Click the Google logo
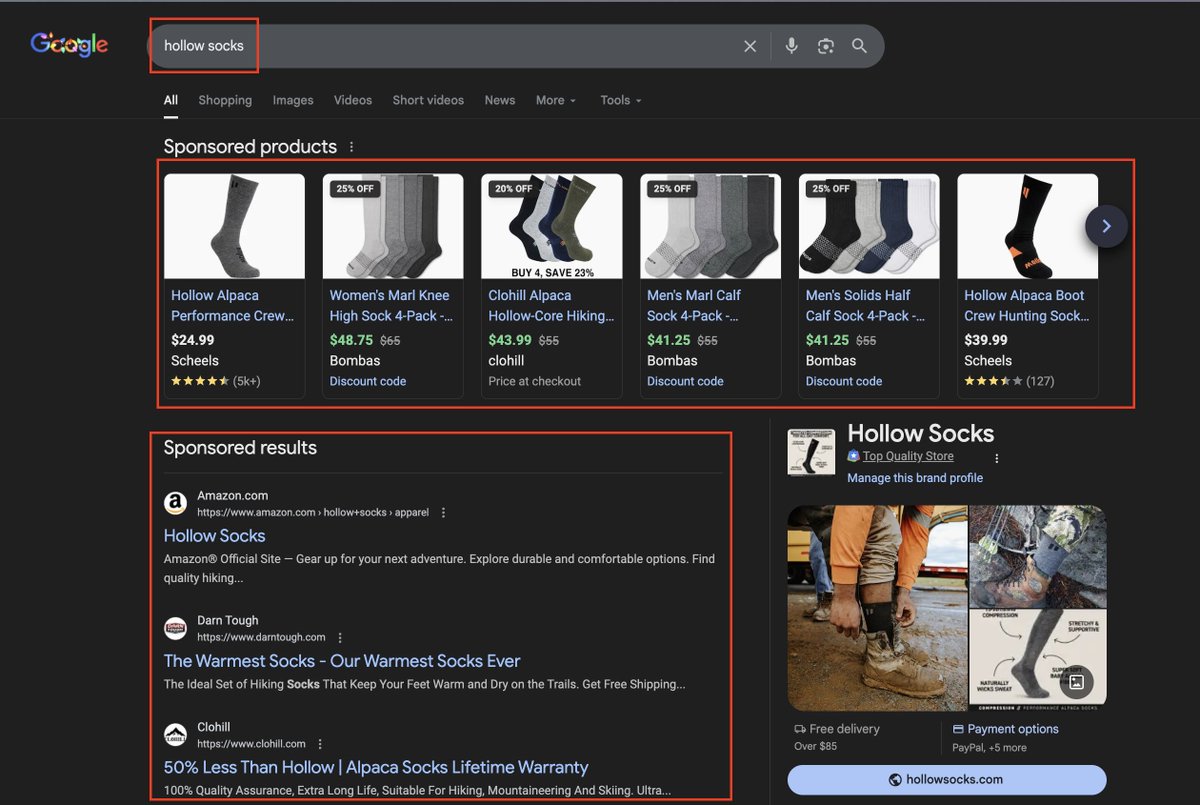 pyautogui.click(x=69, y=45)
